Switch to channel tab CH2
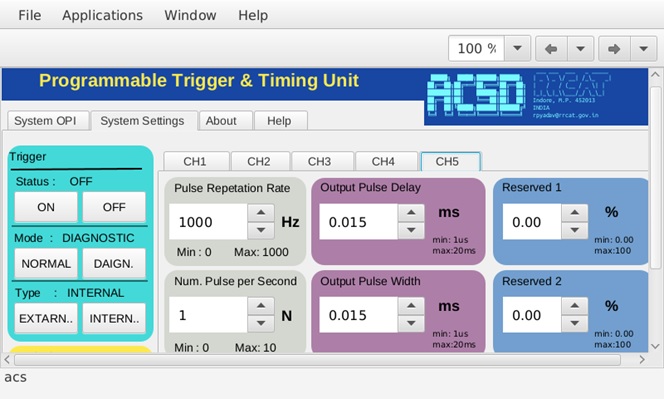This screenshot has width=664, height=399. (260, 161)
